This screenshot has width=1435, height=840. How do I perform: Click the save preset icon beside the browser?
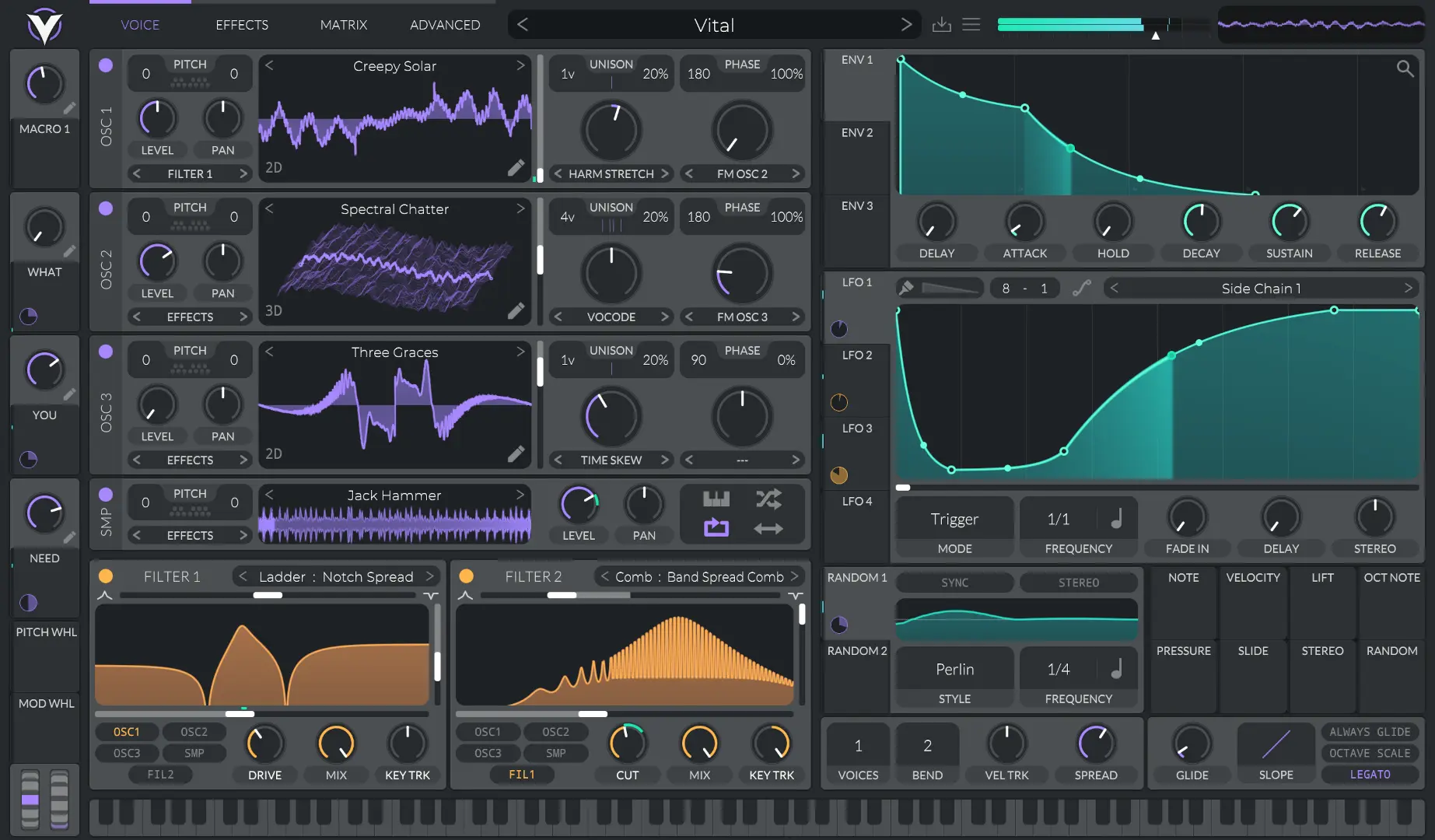point(941,24)
